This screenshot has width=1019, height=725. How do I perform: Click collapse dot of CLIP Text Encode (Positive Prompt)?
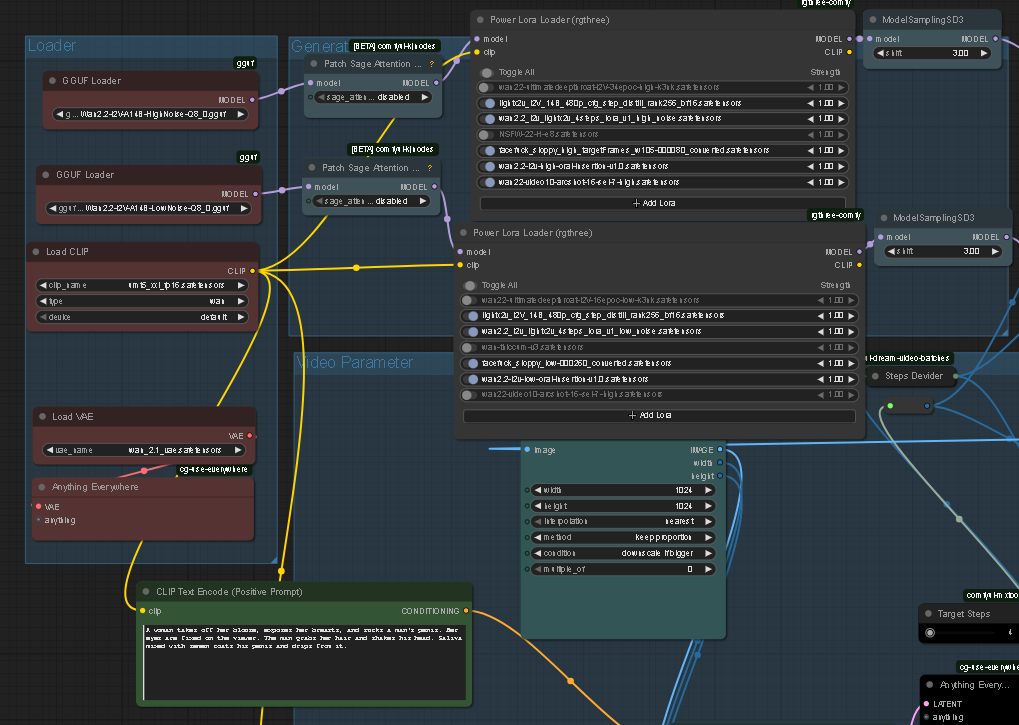pyautogui.click(x=146, y=591)
